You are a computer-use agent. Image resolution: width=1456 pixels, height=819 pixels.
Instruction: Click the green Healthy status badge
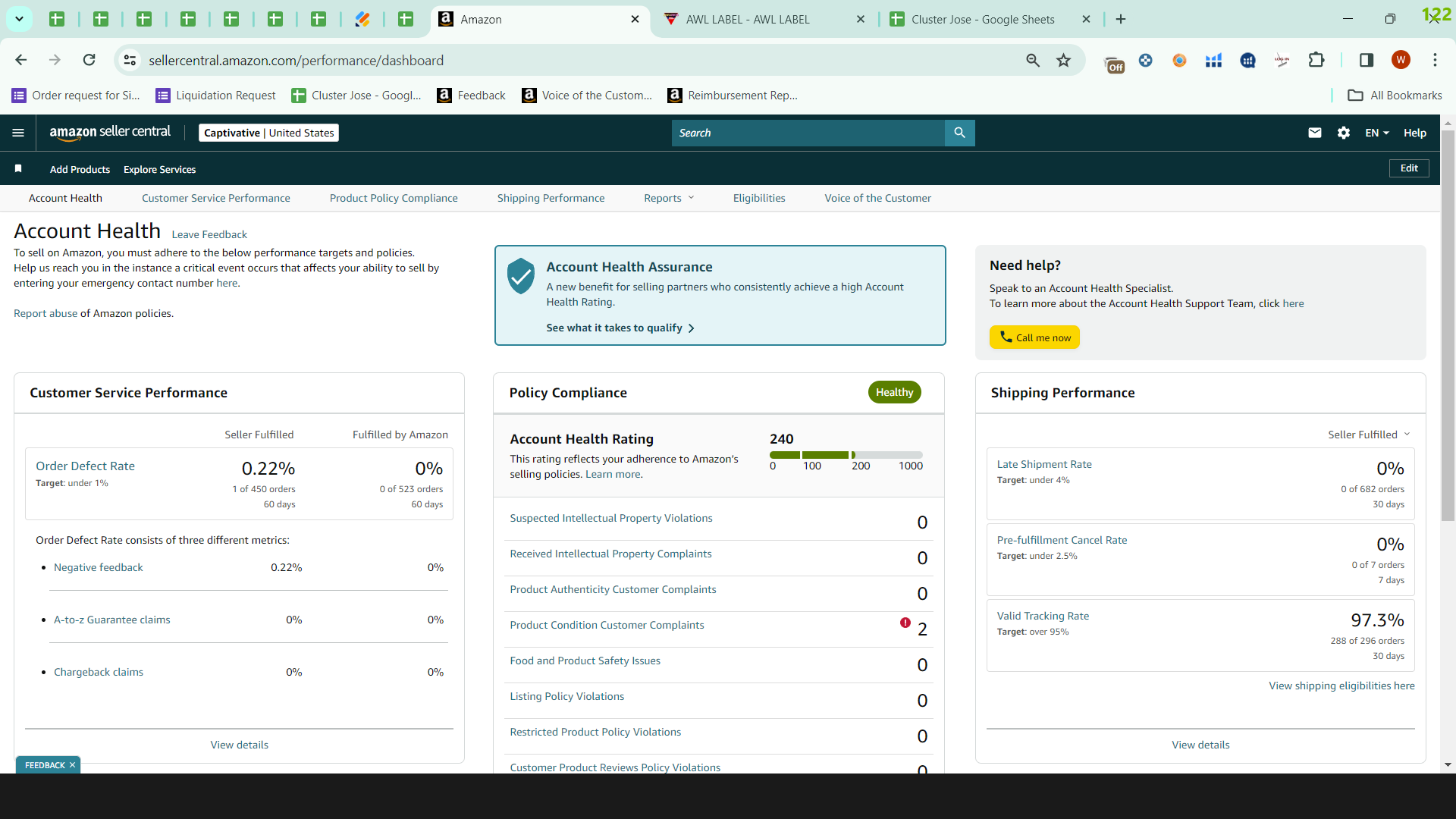point(894,392)
